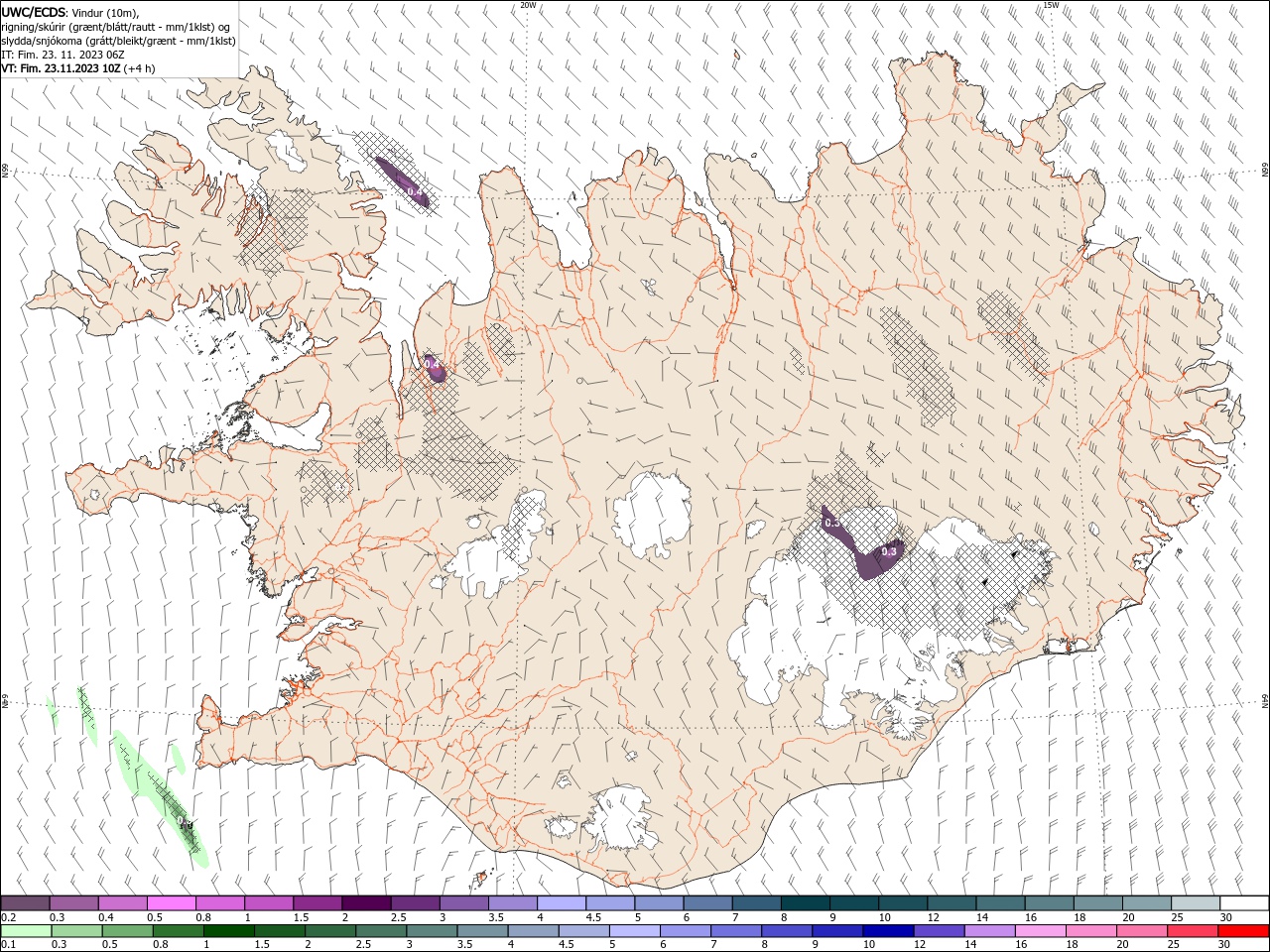Viewport: 1270px width, 952px height.
Task: Click 0.4 label on offshore purple streak
Action: (x=414, y=191)
